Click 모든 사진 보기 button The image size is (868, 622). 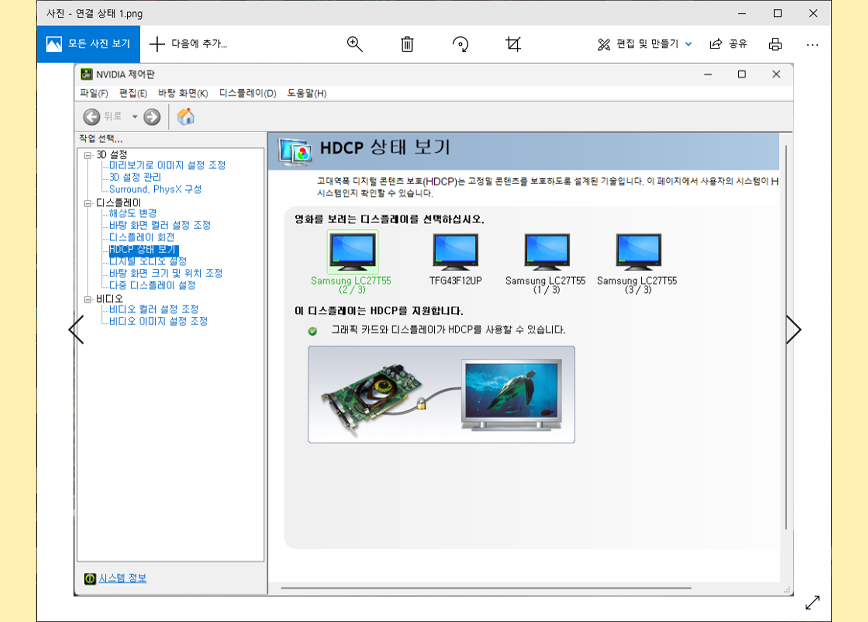(89, 44)
